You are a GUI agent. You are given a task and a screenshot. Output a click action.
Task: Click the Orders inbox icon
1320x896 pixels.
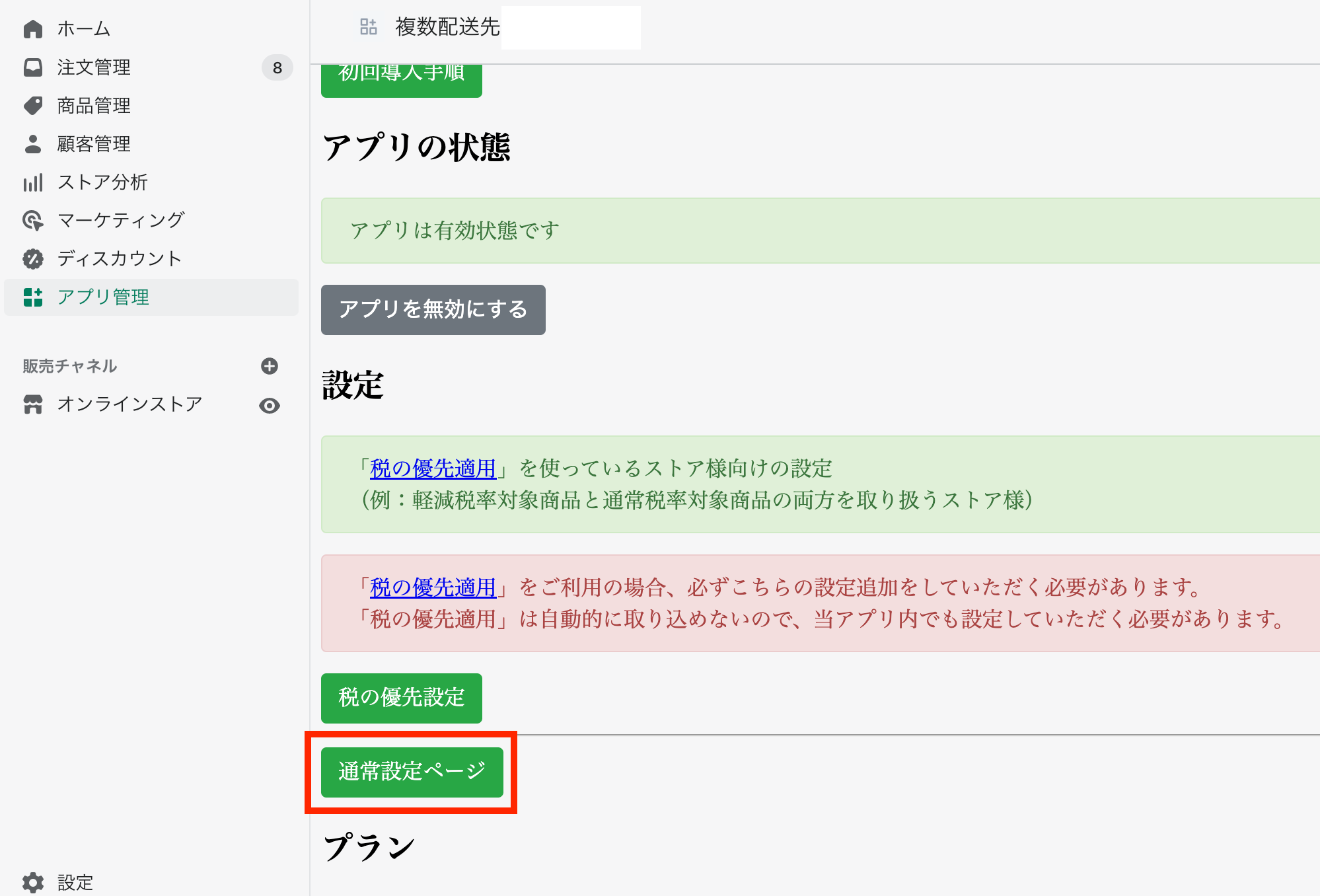tap(32, 67)
